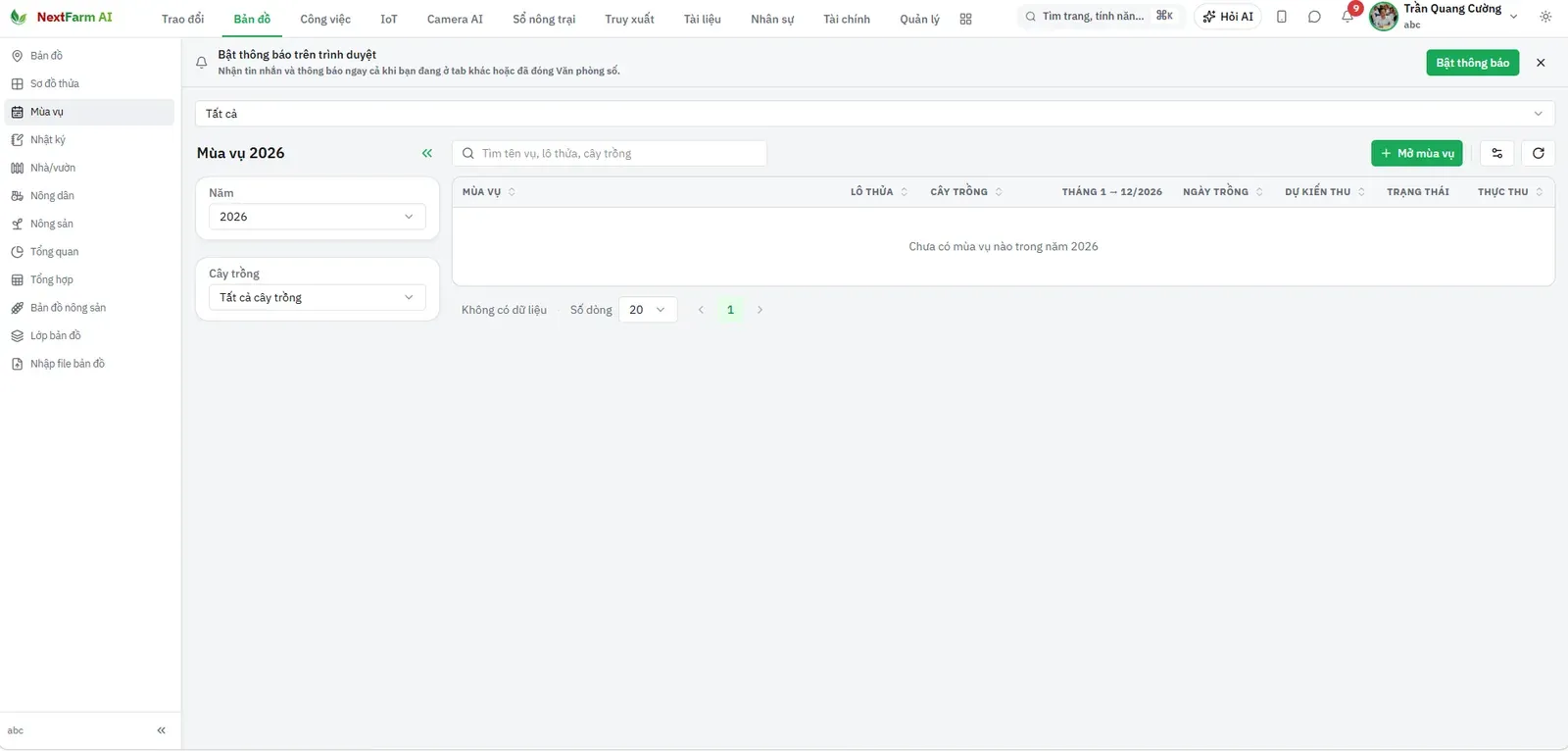Sort by the Dự kiến thu column
This screenshot has width=1568, height=751.
[x=1325, y=192]
